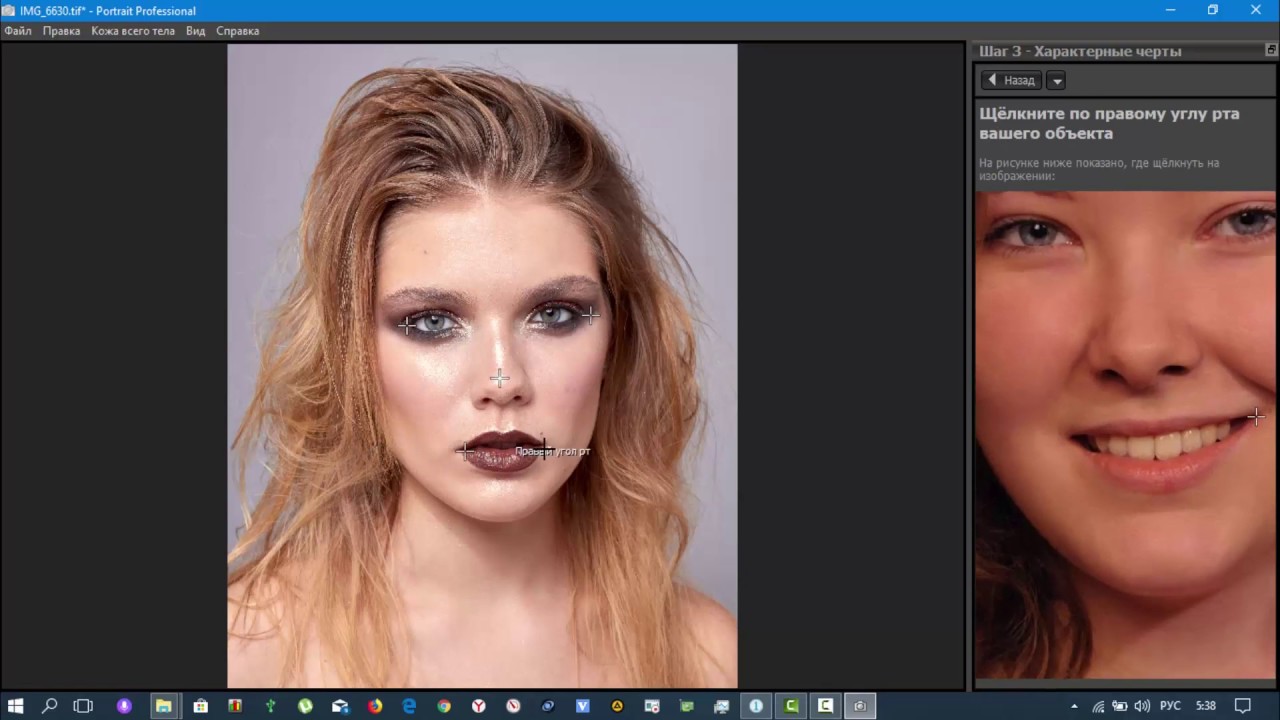Open the Вид menu

[195, 31]
